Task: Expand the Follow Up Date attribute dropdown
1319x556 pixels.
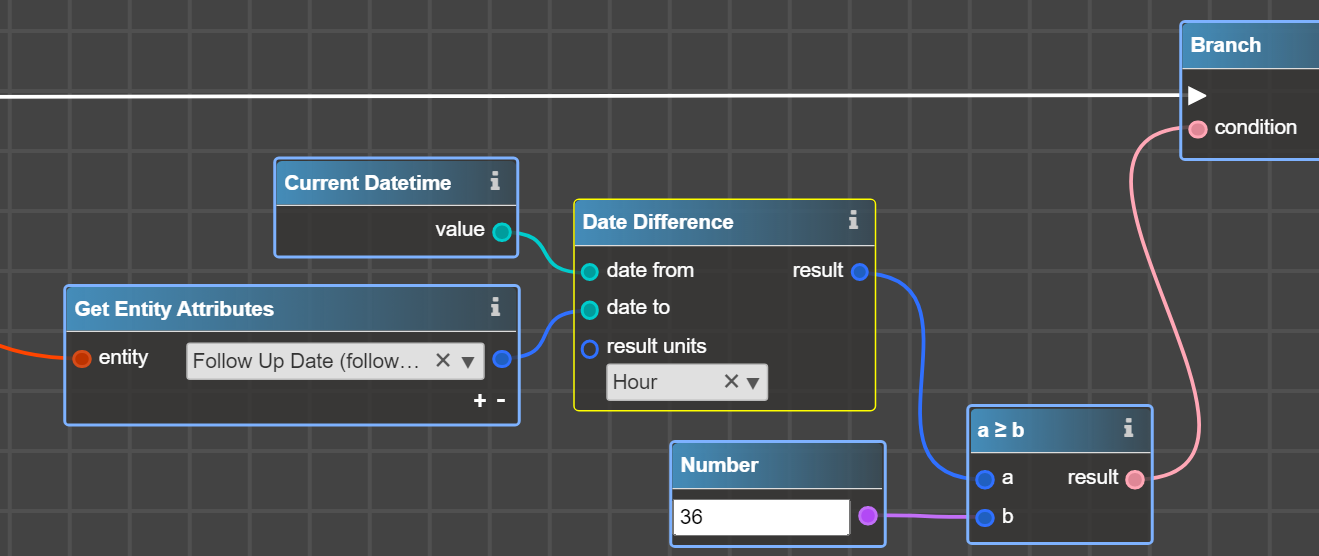Action: pos(468,362)
